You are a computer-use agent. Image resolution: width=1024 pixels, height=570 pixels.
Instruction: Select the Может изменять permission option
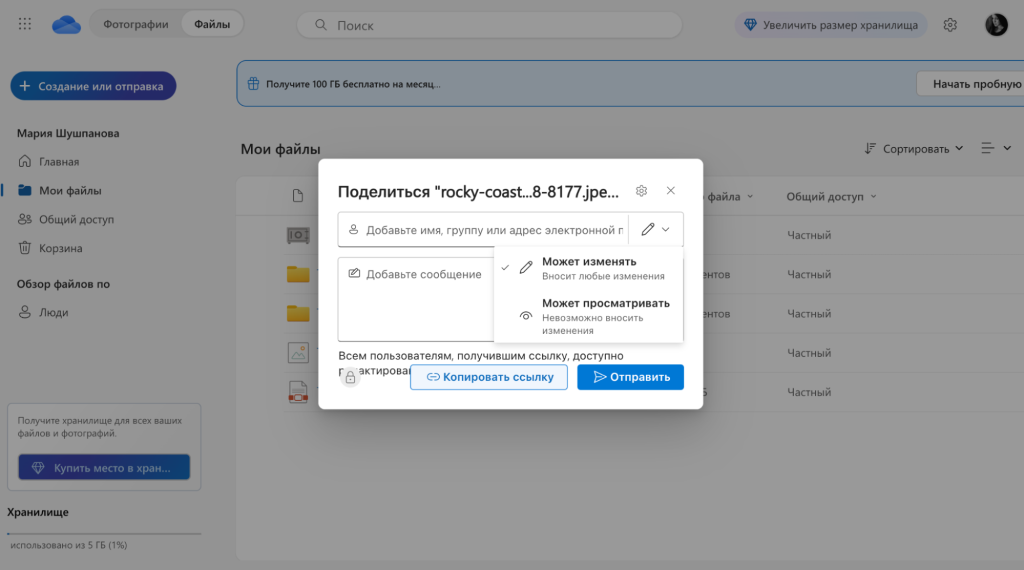click(x=588, y=268)
